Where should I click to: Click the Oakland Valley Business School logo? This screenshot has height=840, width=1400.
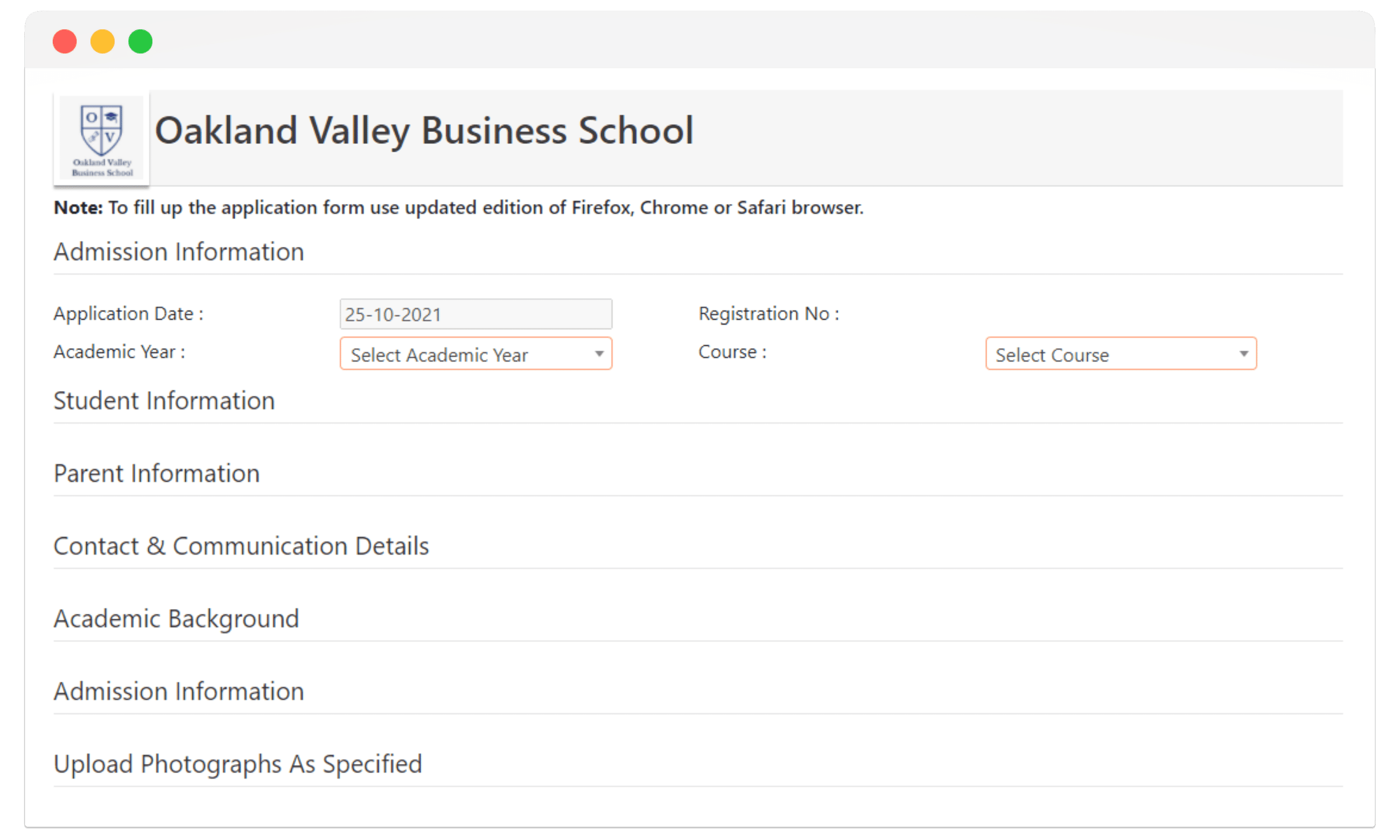click(x=102, y=138)
